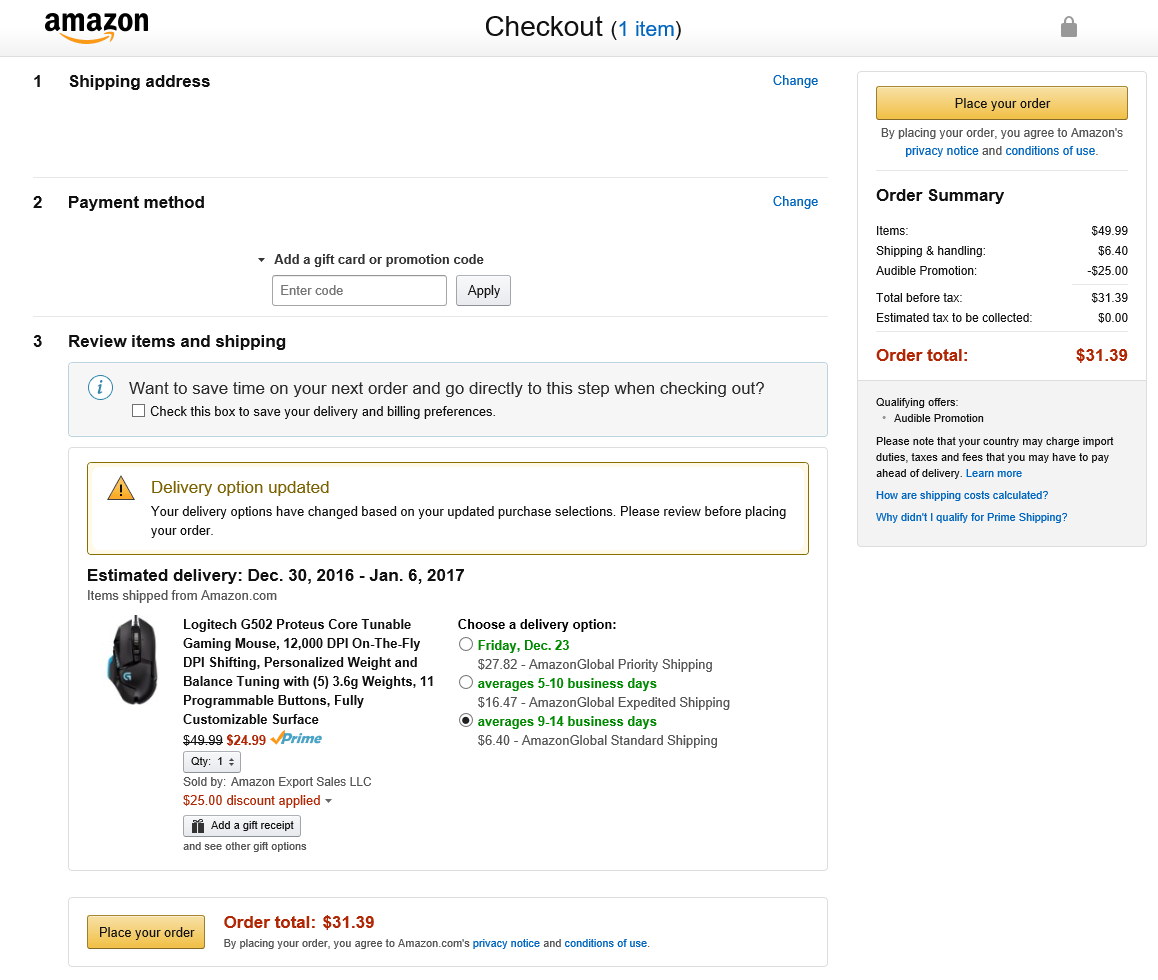1158x980 pixels.
Task: Change the payment method
Action: [x=795, y=202]
